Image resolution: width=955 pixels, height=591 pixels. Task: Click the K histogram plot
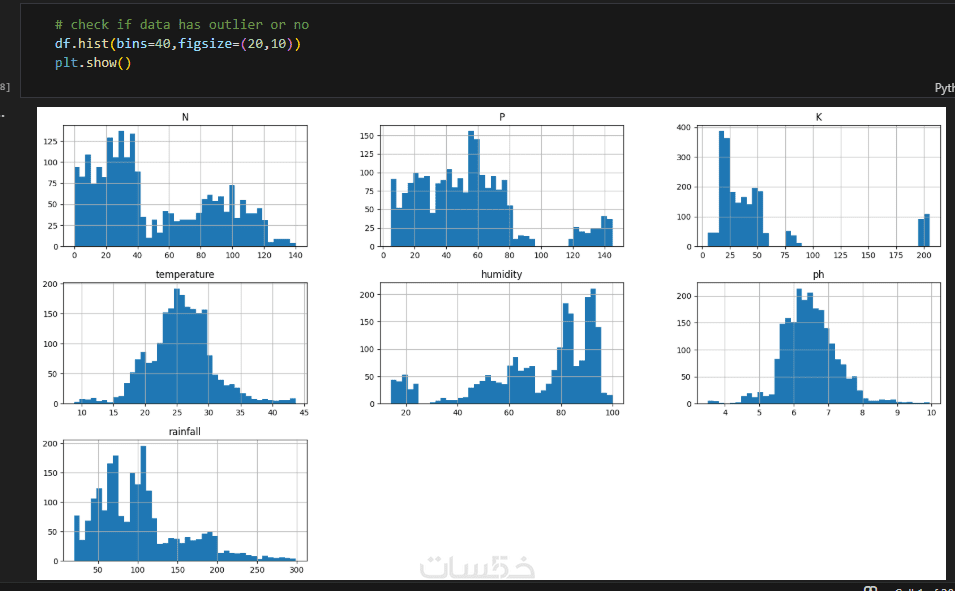coord(819,186)
